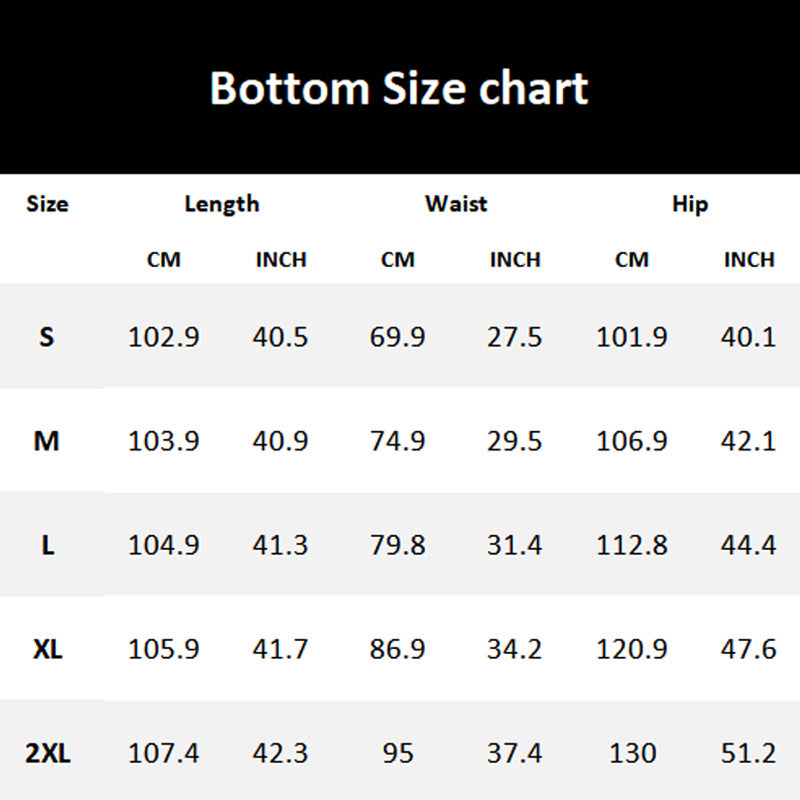
Task: Select the Size column header
Action: pyautogui.click(x=47, y=204)
